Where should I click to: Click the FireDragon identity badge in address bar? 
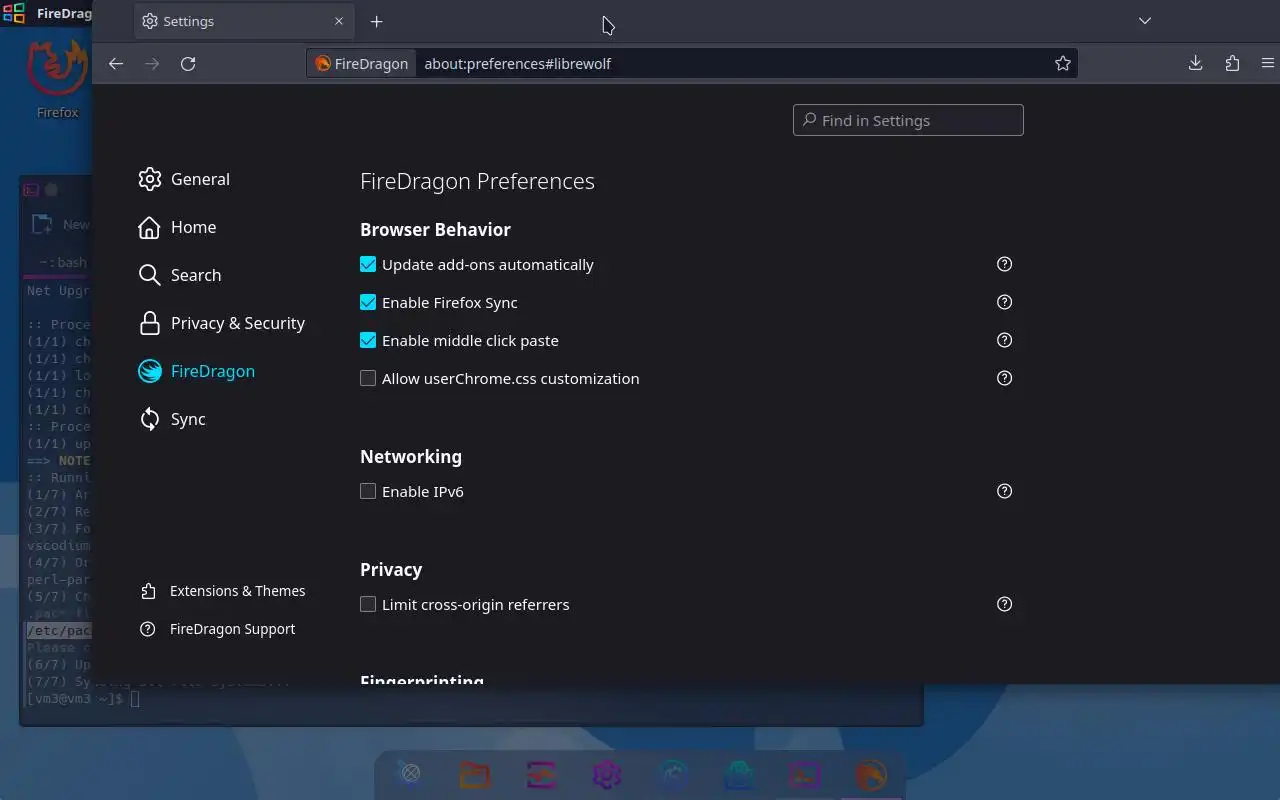(x=362, y=63)
